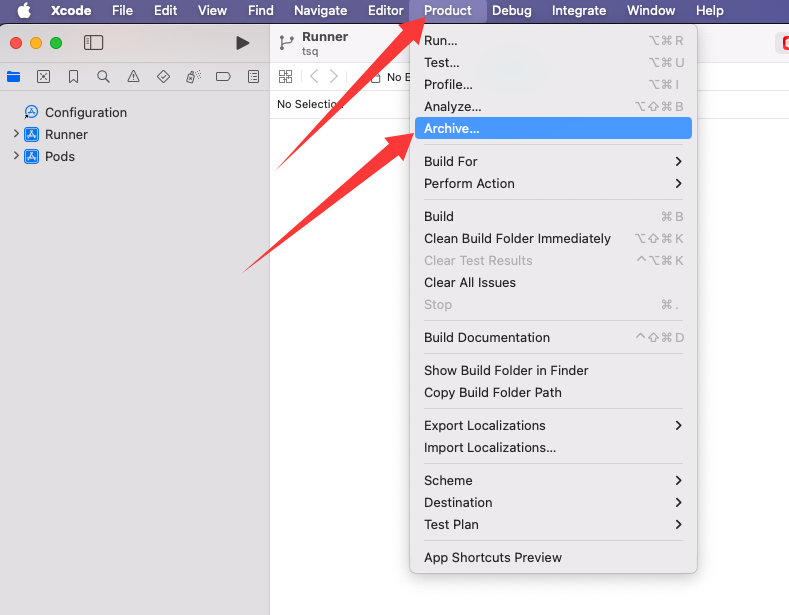
Task: Open the Destination submenu
Action: [552, 502]
